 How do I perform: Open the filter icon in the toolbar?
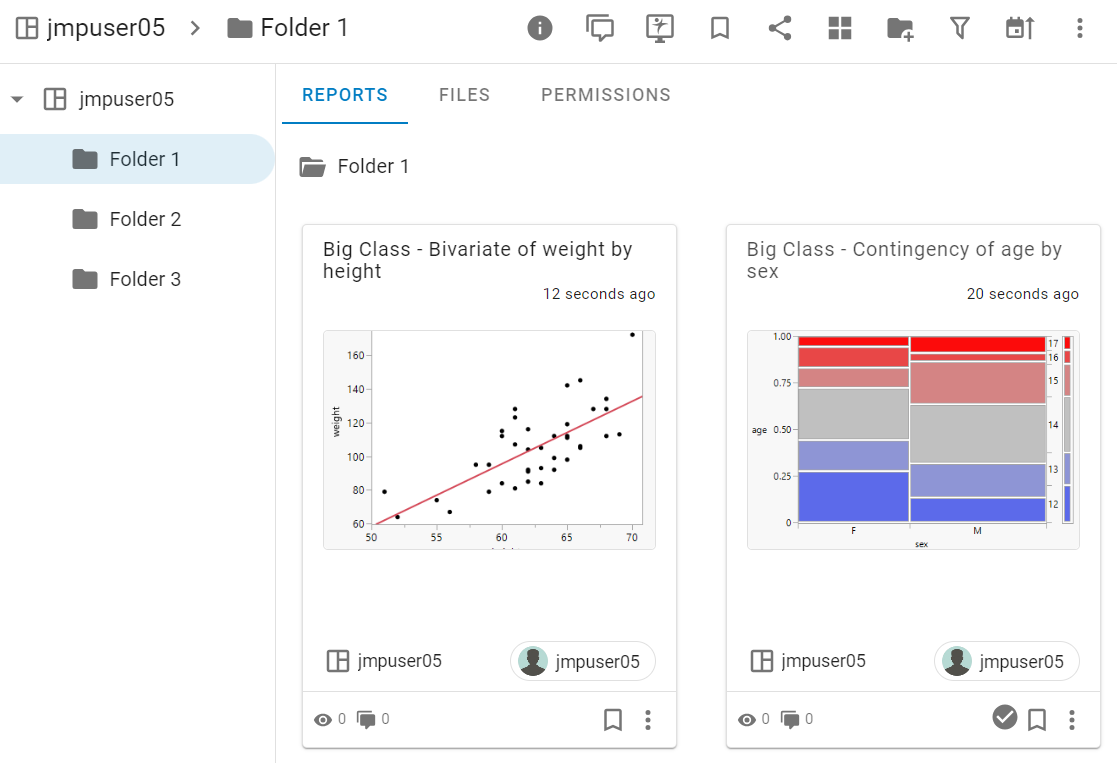point(959,28)
